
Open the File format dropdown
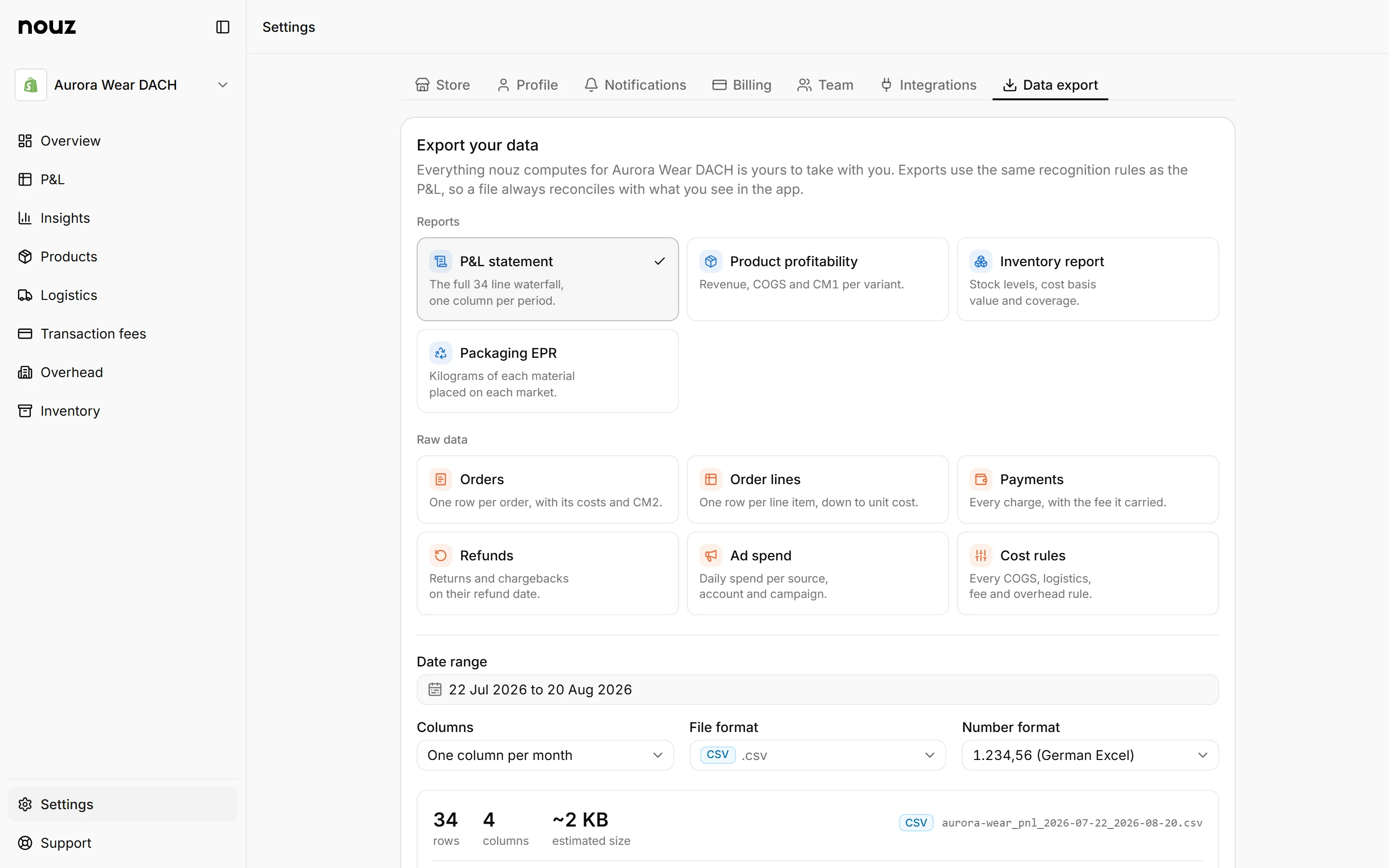coord(817,756)
